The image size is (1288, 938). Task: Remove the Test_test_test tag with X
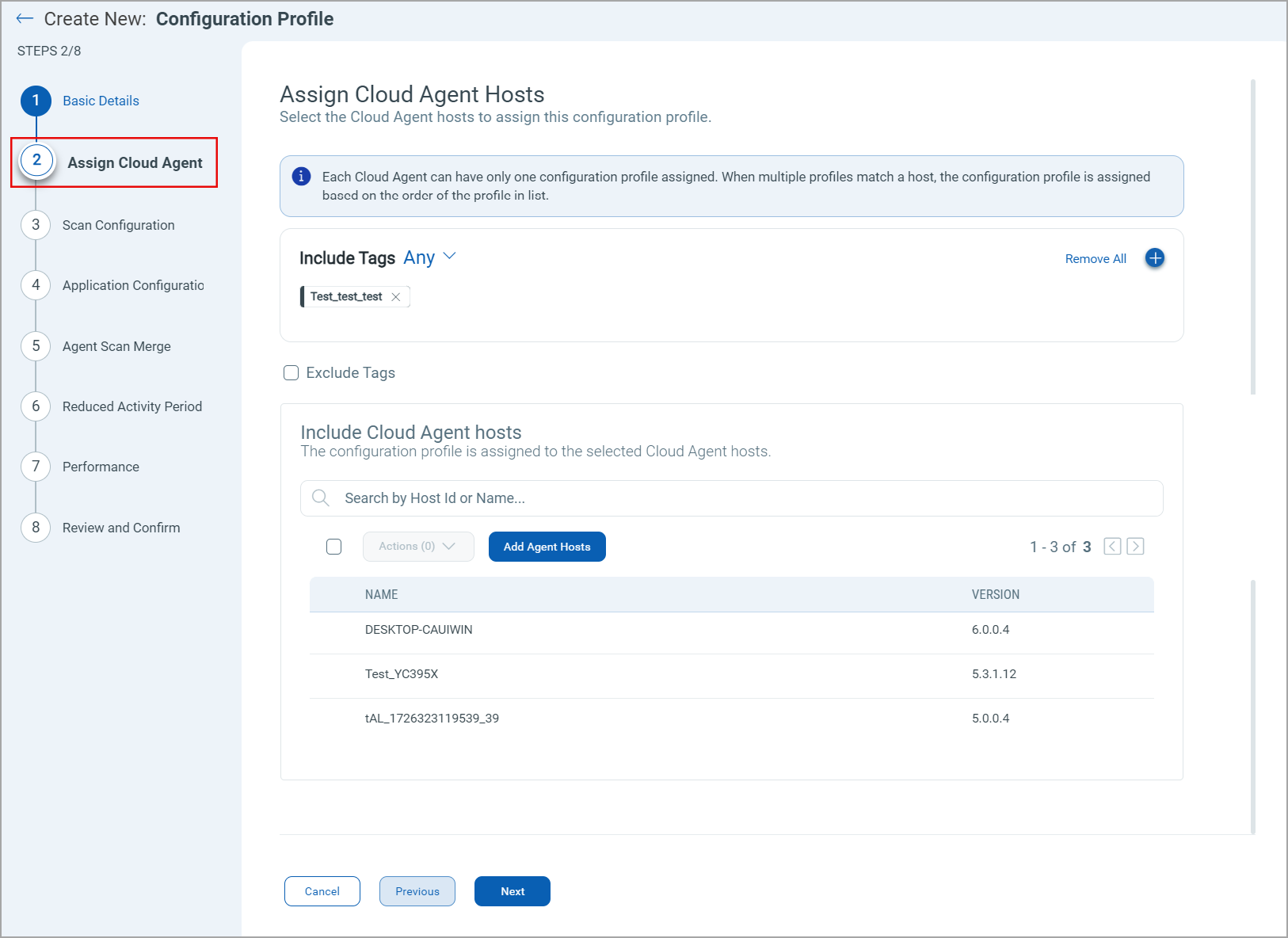click(396, 297)
